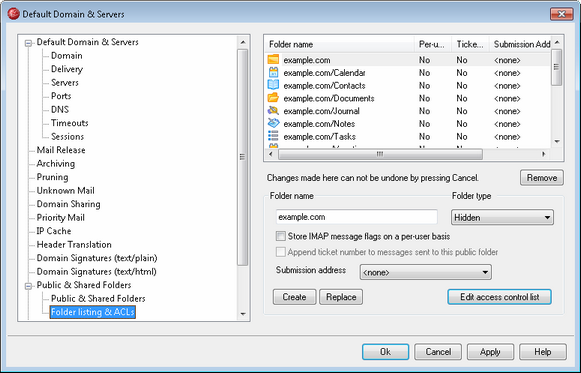The width and height of the screenshot is (581, 373).
Task: Click the example.com/Contacts book icon
Action: [273, 85]
